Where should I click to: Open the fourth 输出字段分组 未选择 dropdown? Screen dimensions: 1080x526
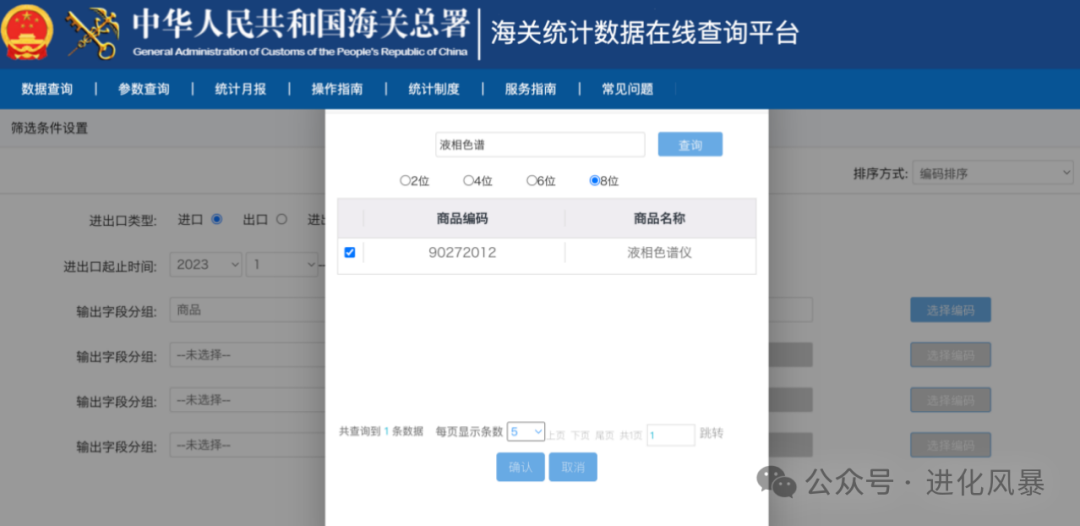[x=247, y=445]
